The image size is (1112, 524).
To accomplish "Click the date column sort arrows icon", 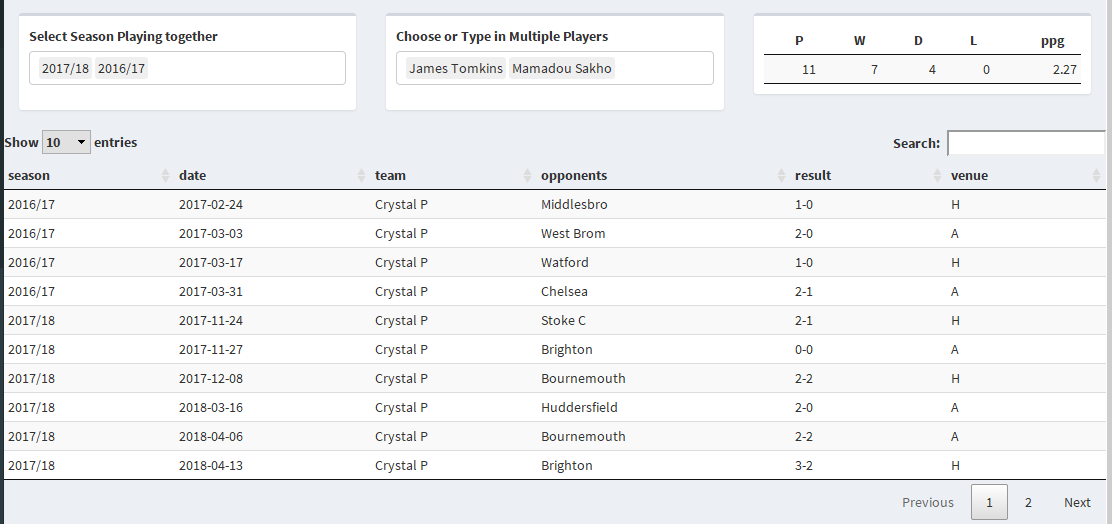I will click(x=361, y=176).
